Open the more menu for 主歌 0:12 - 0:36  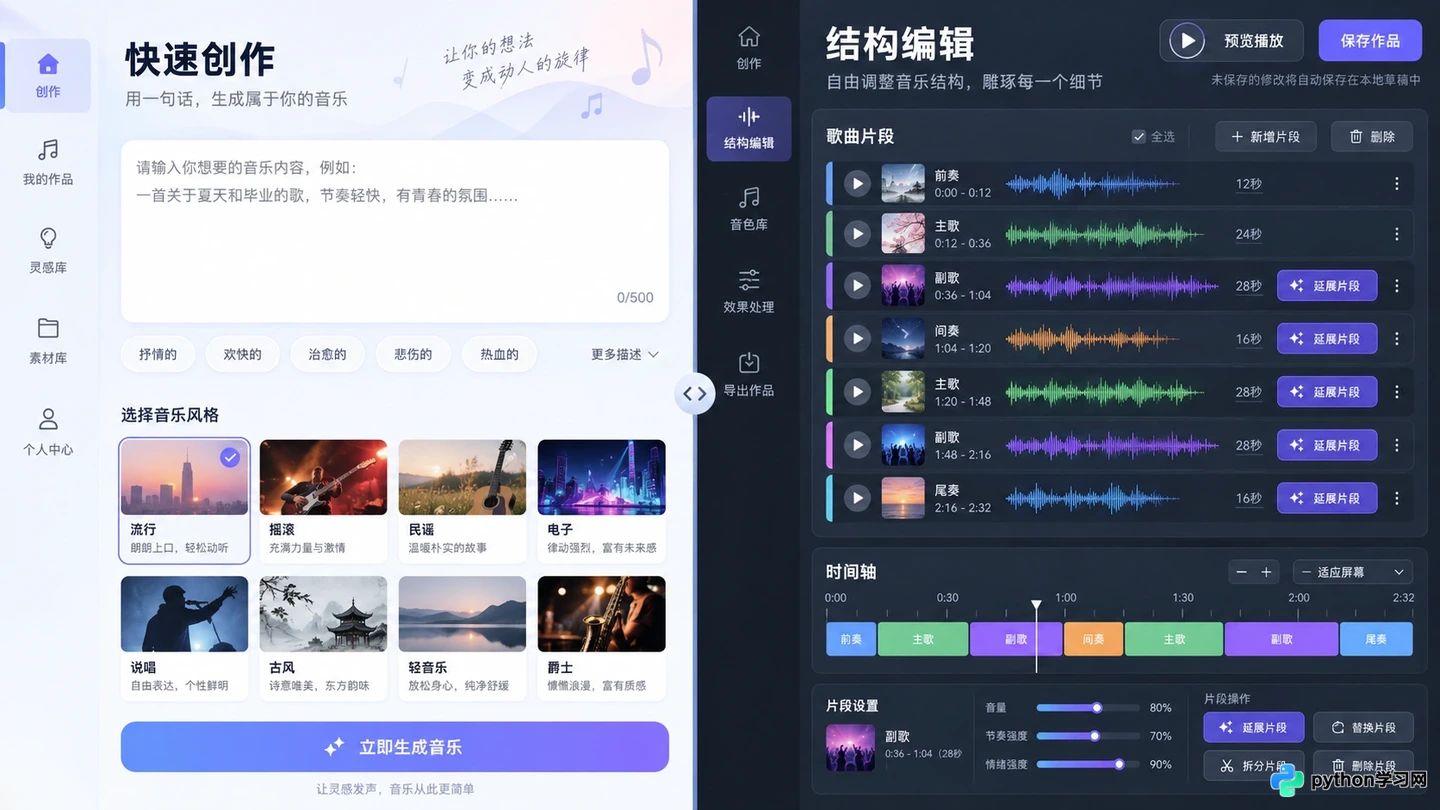click(x=1397, y=234)
